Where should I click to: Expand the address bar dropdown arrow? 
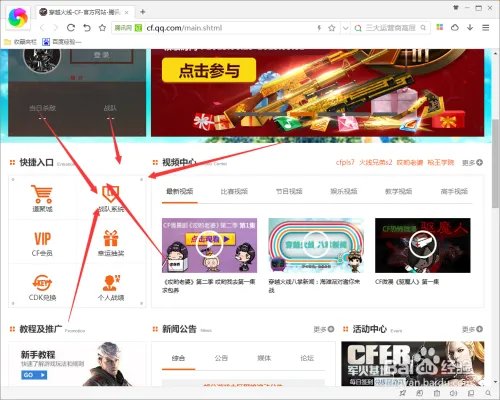345,28
